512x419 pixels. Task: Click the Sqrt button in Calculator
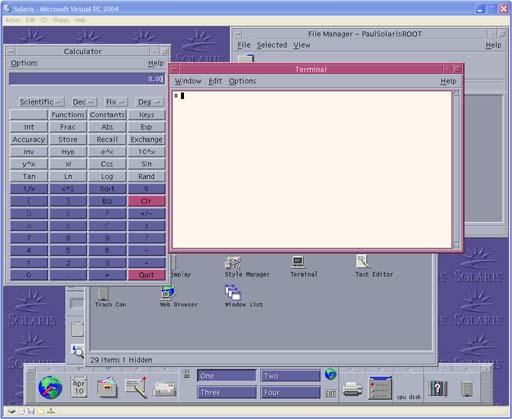tap(107, 189)
